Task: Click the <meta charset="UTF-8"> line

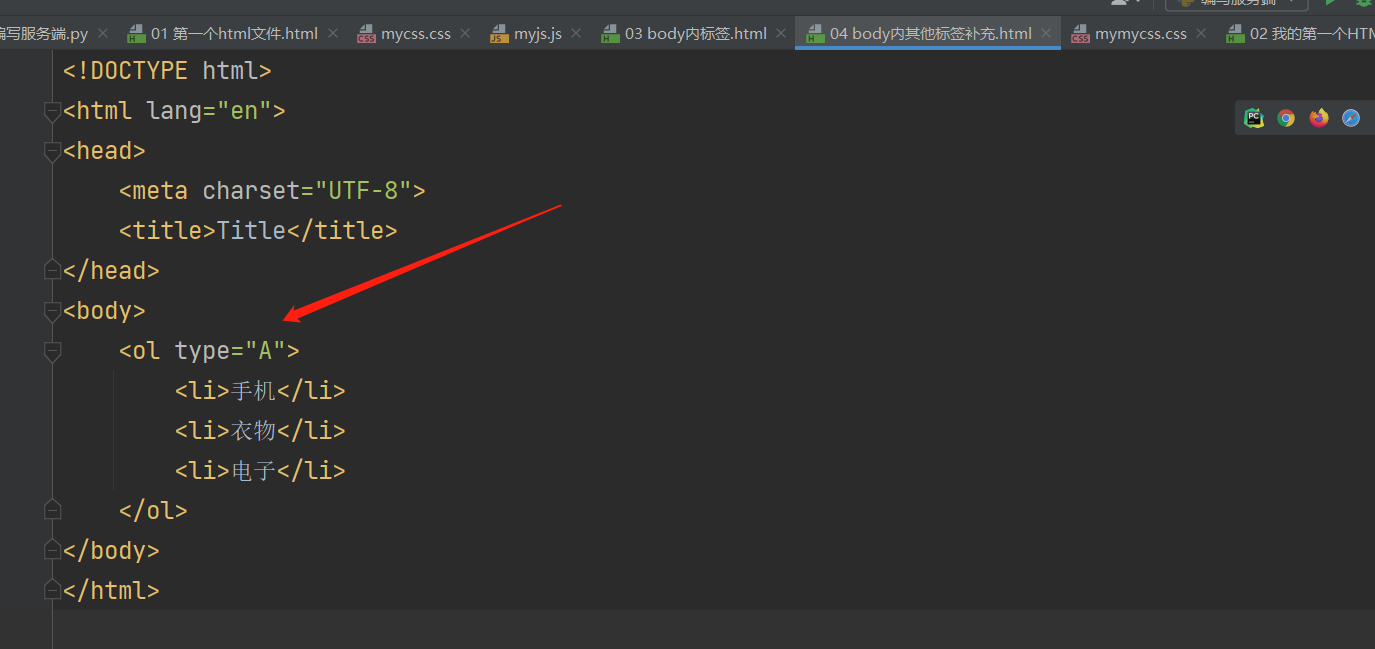Action: coord(272,190)
